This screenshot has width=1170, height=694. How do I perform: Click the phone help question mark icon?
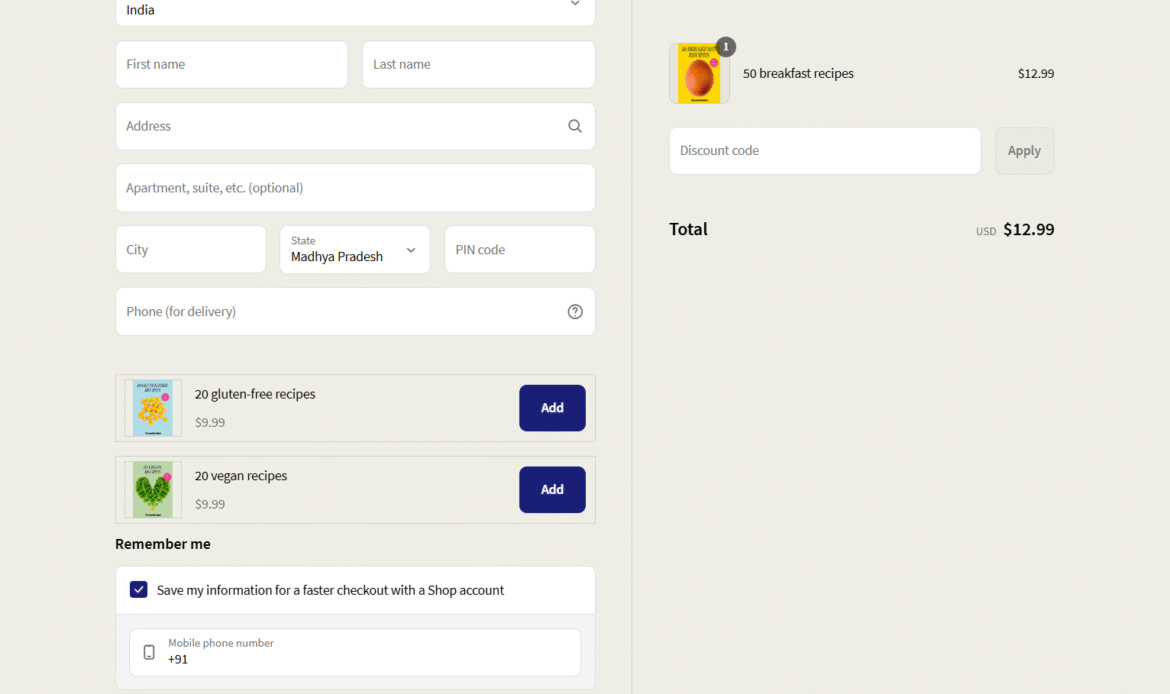tap(575, 312)
